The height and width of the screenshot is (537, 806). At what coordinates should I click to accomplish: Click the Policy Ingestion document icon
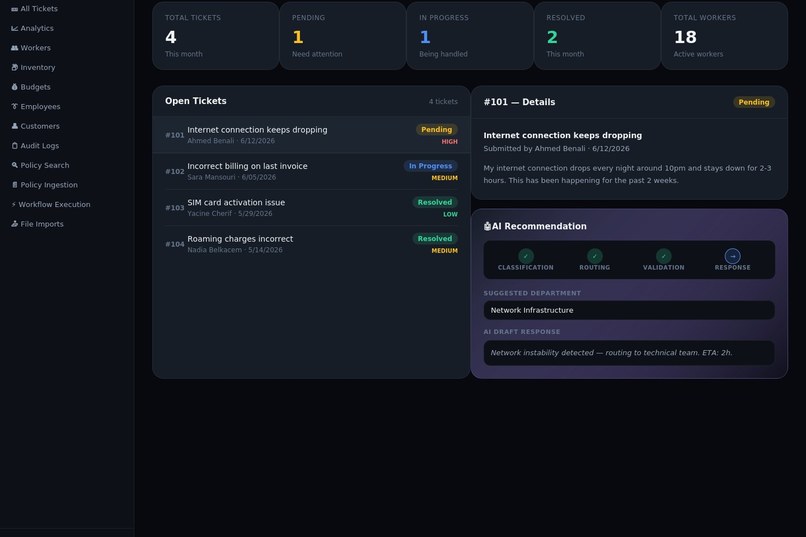tap(14, 184)
